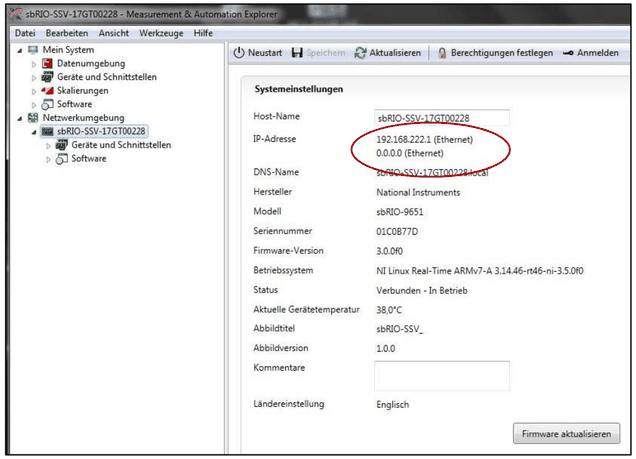The width and height of the screenshot is (636, 459).
Task: Click the IP address 192.168.222.1 (Ethernet)
Action: [x=424, y=139]
